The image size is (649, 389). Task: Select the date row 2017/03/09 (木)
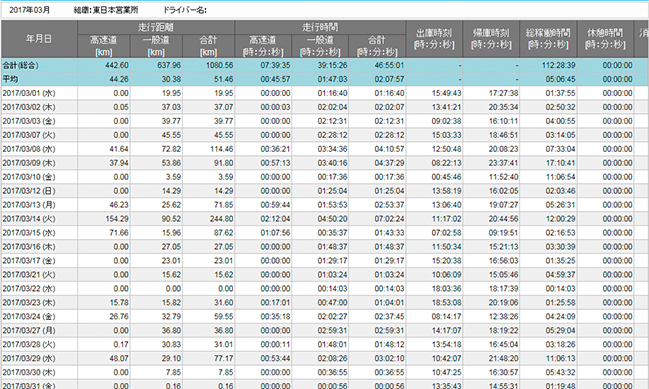(x=29, y=163)
